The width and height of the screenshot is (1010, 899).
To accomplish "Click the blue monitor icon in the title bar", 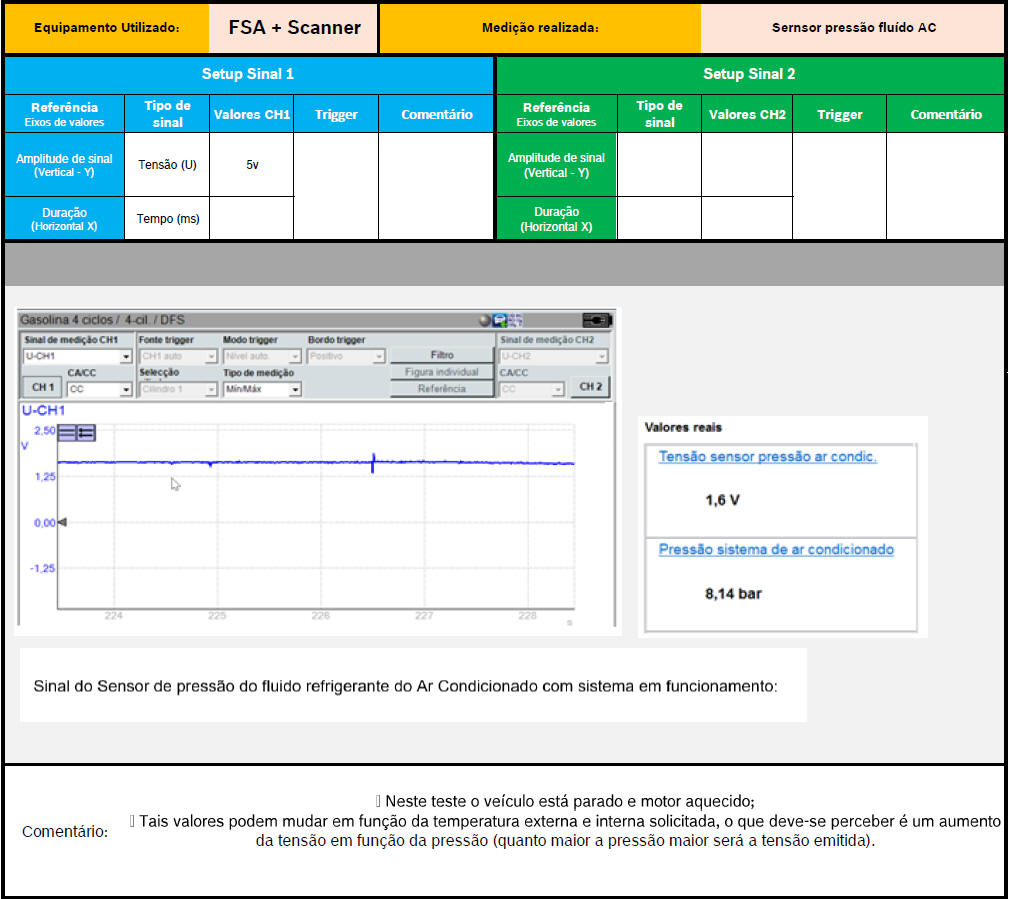I will tap(501, 320).
